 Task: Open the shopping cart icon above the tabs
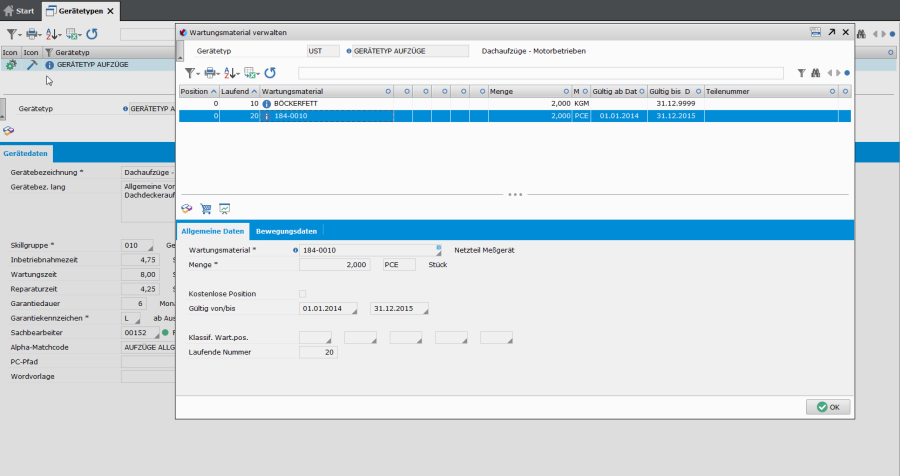[x=206, y=209]
